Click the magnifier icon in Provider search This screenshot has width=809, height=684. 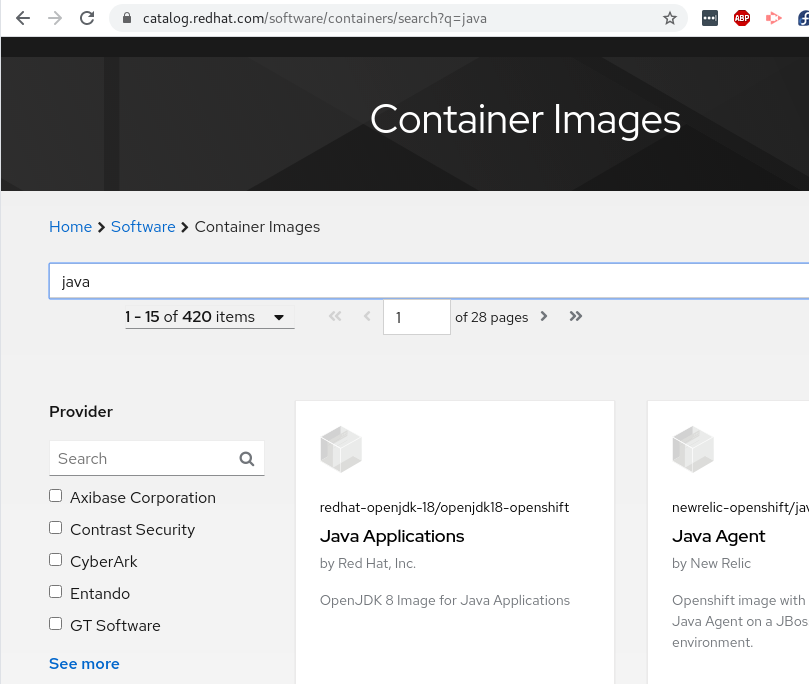tap(247, 459)
